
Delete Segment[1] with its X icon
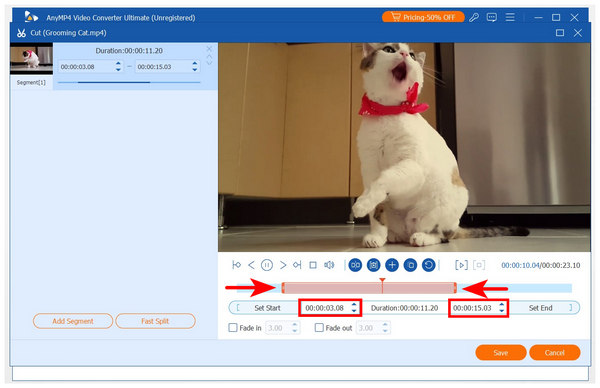pos(209,49)
